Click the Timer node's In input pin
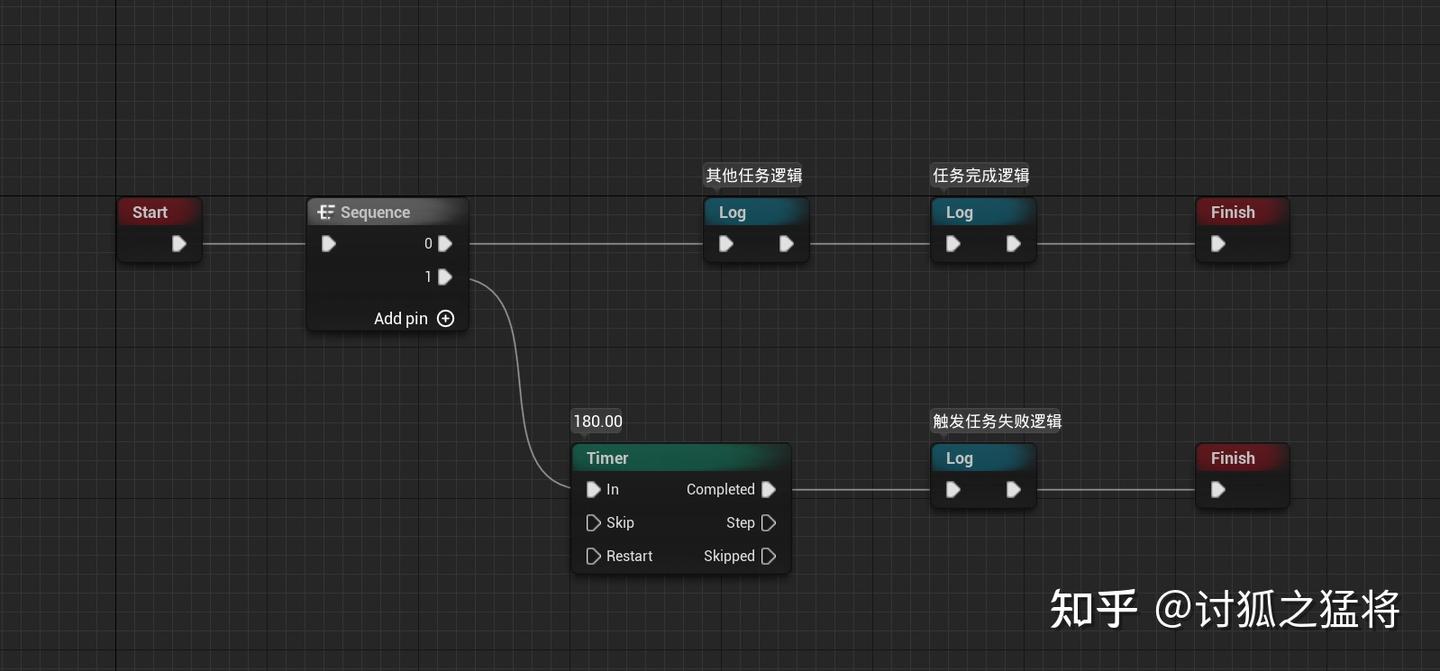The image size is (1440, 671). tap(594, 489)
